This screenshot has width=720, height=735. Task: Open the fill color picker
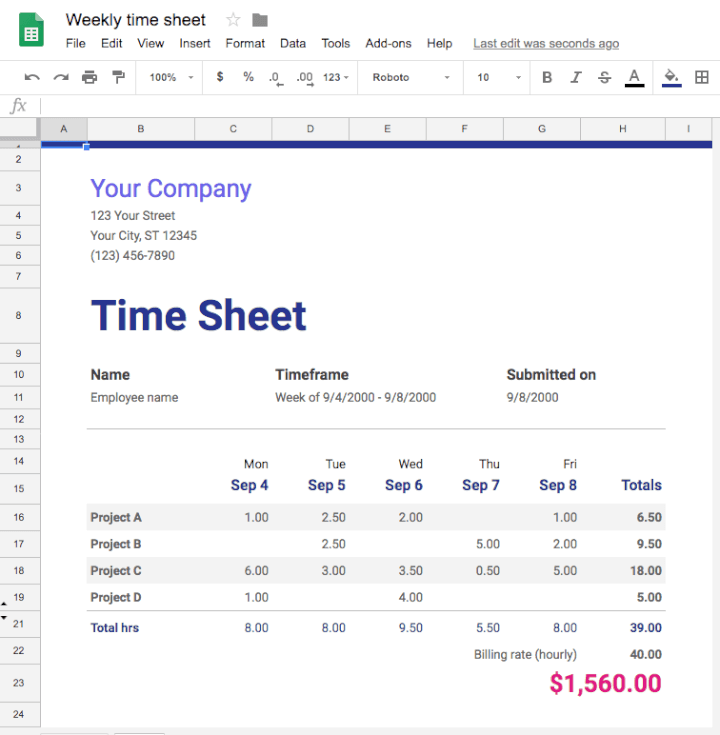pyautogui.click(x=672, y=77)
